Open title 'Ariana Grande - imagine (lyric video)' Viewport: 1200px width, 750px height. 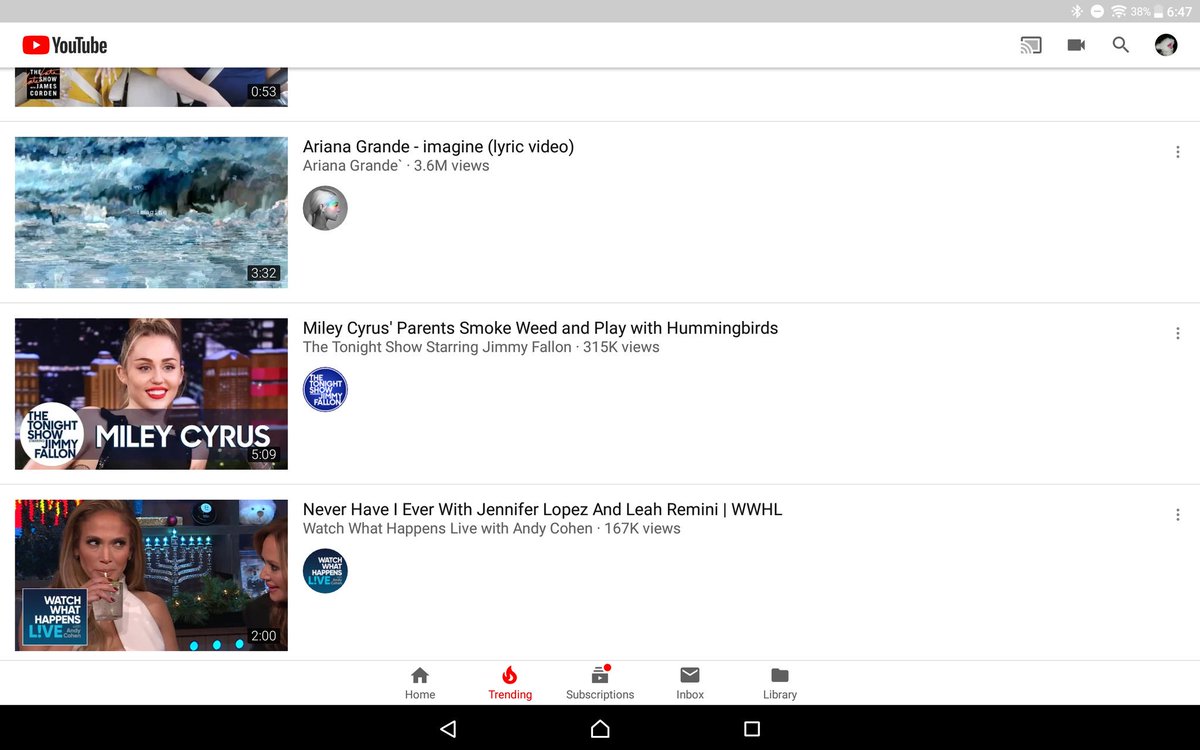(x=438, y=147)
